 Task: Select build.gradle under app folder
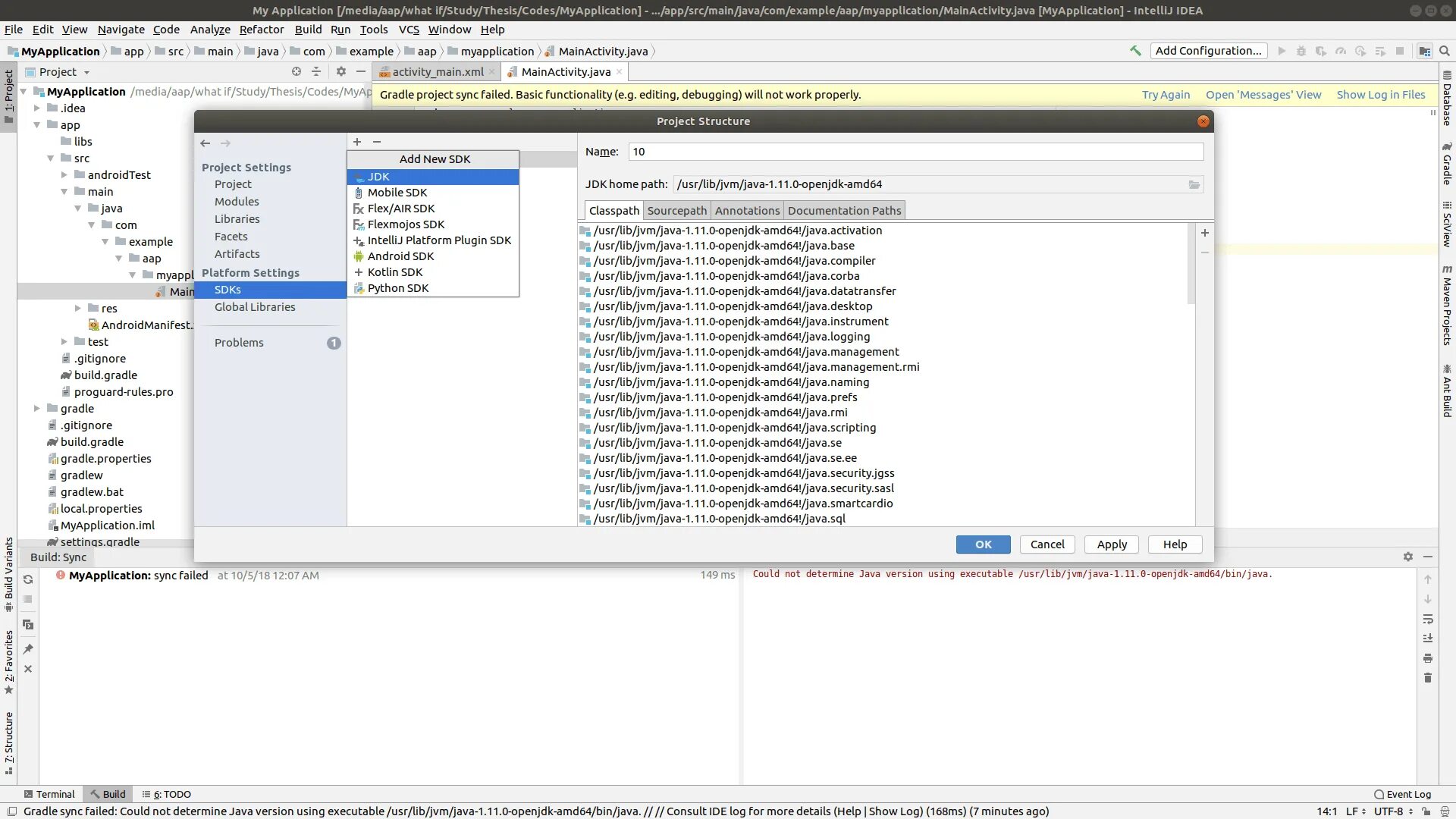coord(105,375)
